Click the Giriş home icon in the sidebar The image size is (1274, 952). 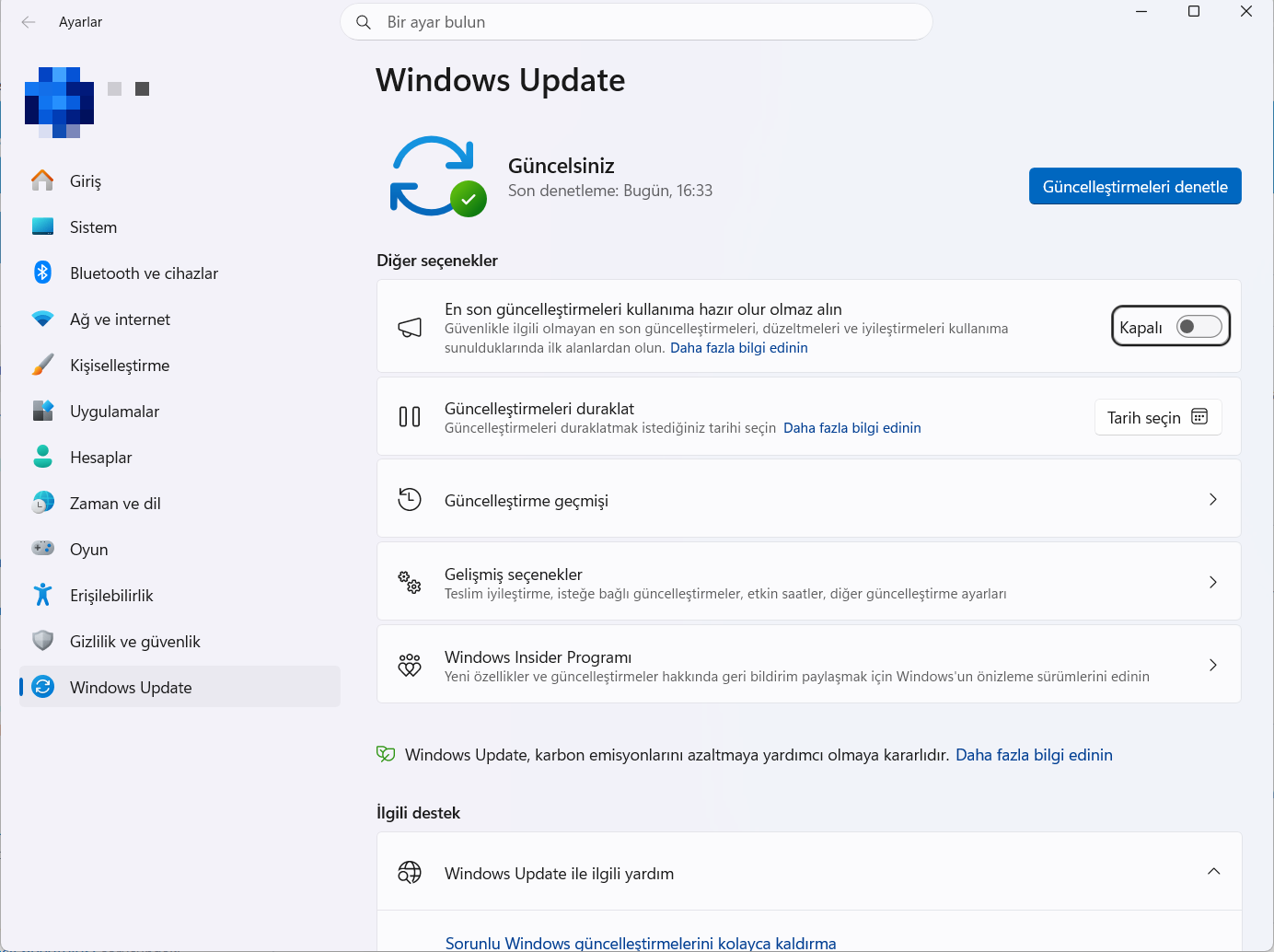pyautogui.click(x=42, y=180)
